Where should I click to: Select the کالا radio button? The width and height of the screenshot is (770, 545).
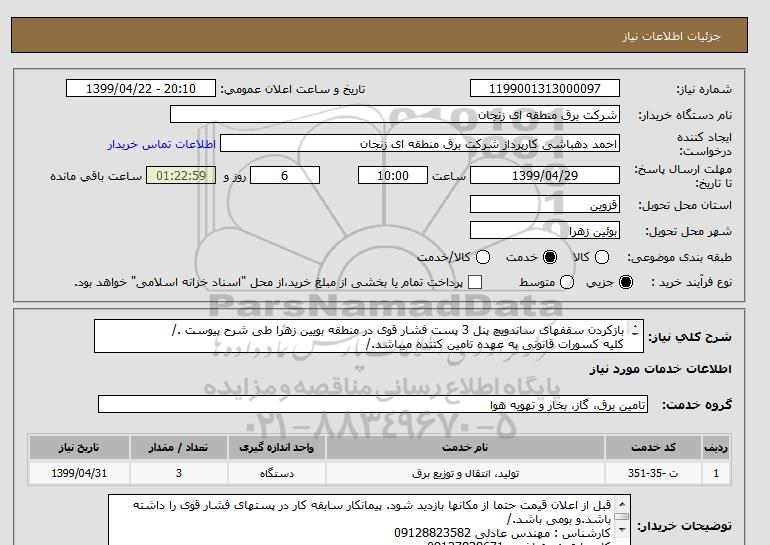coord(602,257)
